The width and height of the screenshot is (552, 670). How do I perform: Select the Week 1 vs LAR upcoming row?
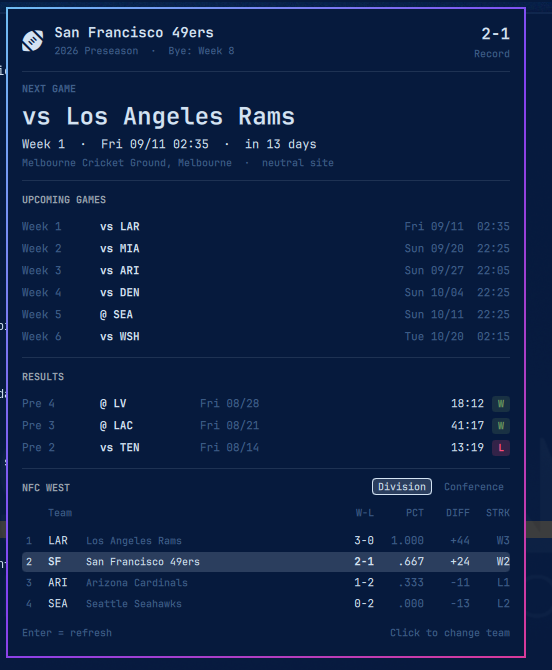(266, 226)
